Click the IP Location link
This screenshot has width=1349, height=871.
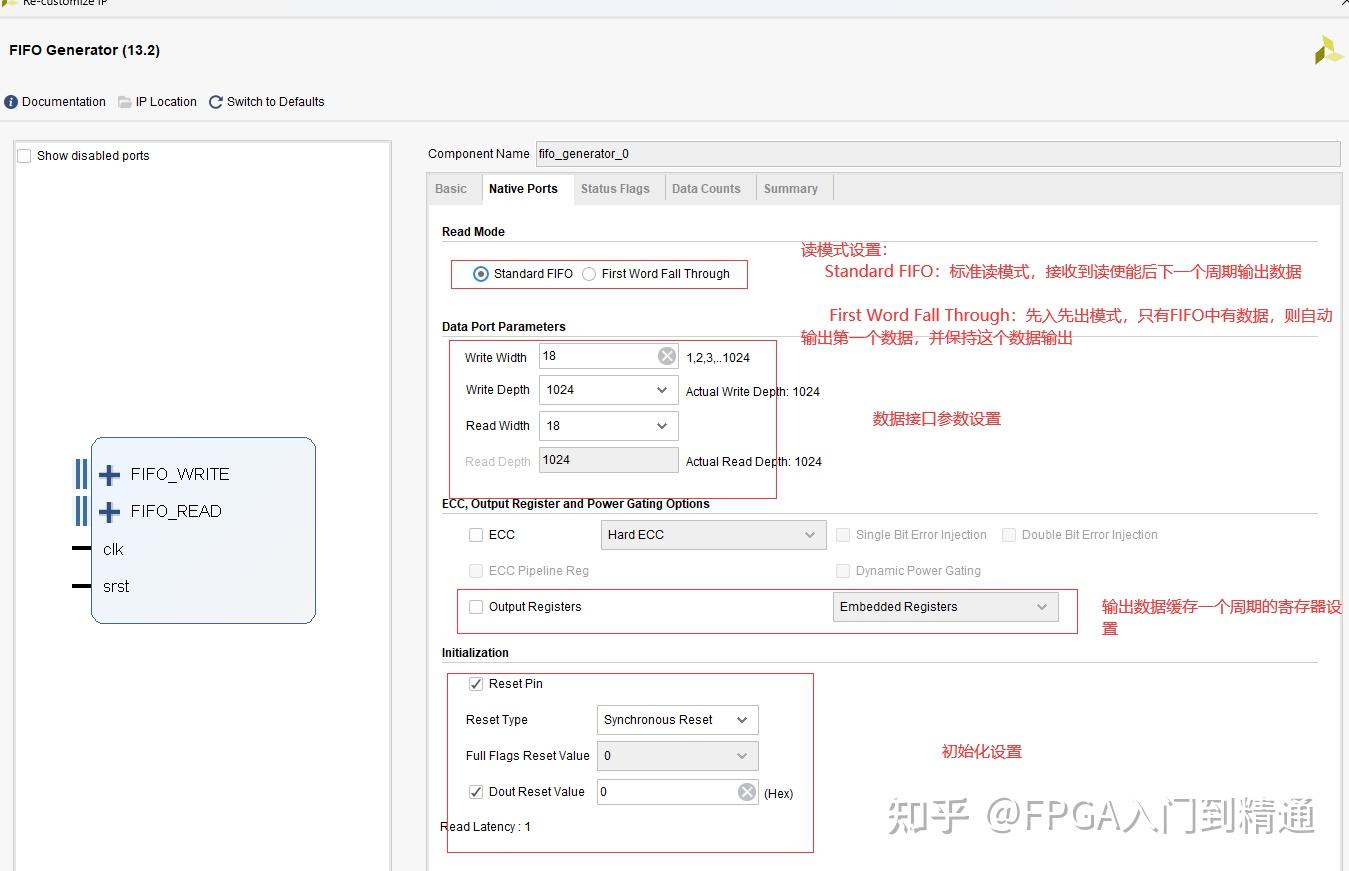(166, 102)
